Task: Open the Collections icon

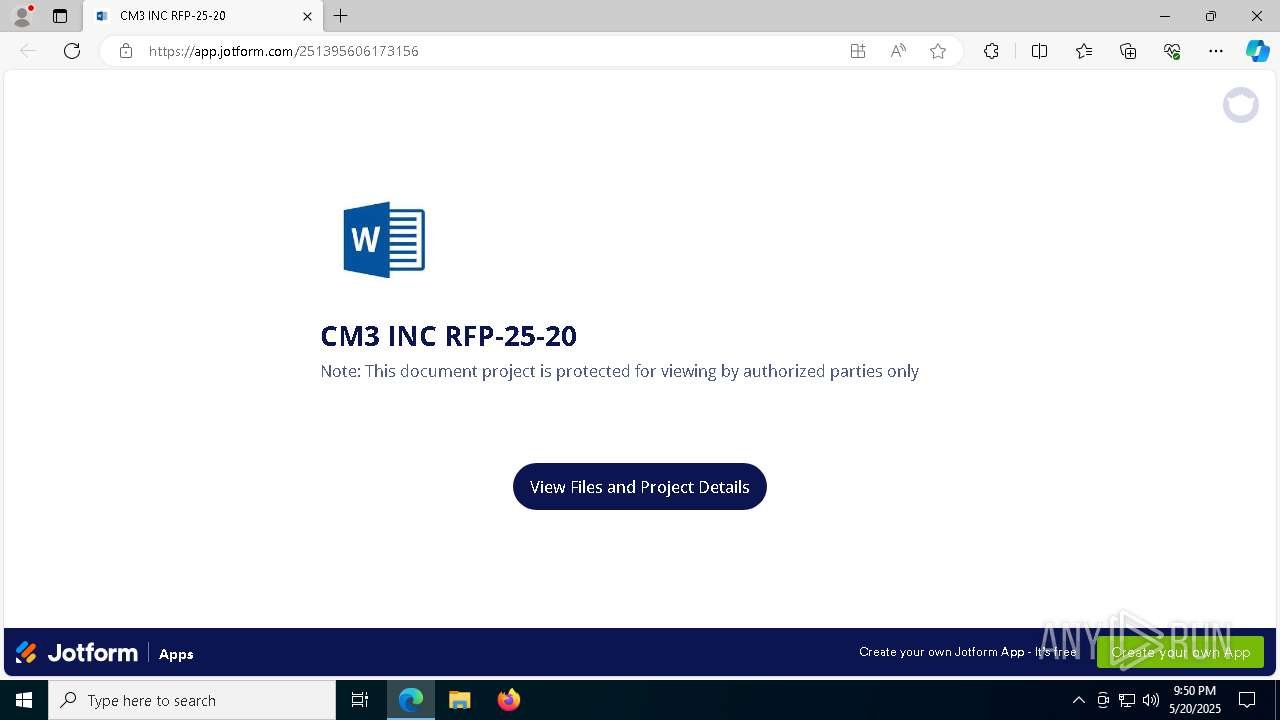Action: coord(1128,51)
